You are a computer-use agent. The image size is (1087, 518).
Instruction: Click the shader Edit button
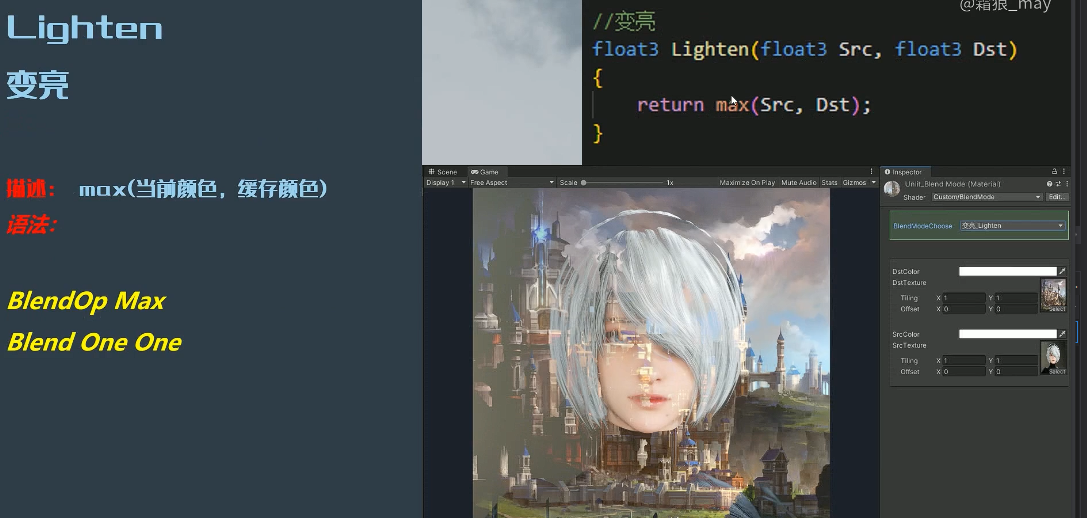pos(1056,197)
